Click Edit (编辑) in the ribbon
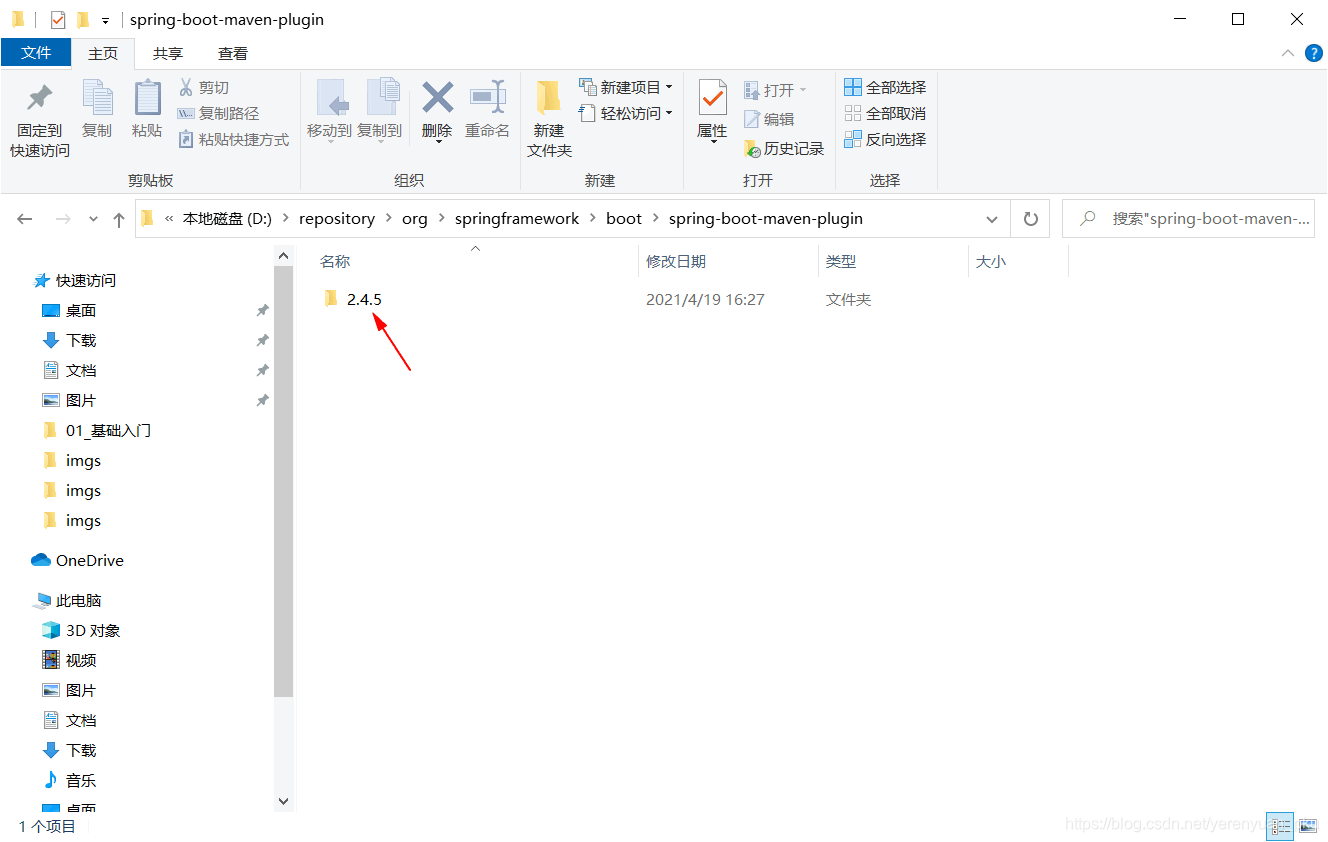Screen dimensions: 1328x842 tap(769, 119)
